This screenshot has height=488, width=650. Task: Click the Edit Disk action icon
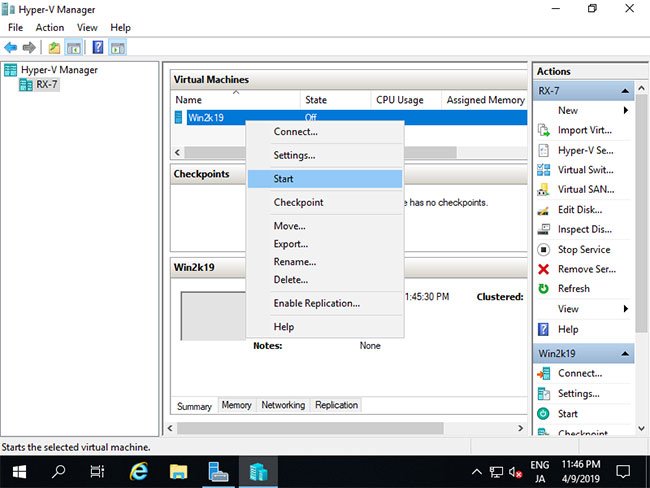[x=543, y=210]
